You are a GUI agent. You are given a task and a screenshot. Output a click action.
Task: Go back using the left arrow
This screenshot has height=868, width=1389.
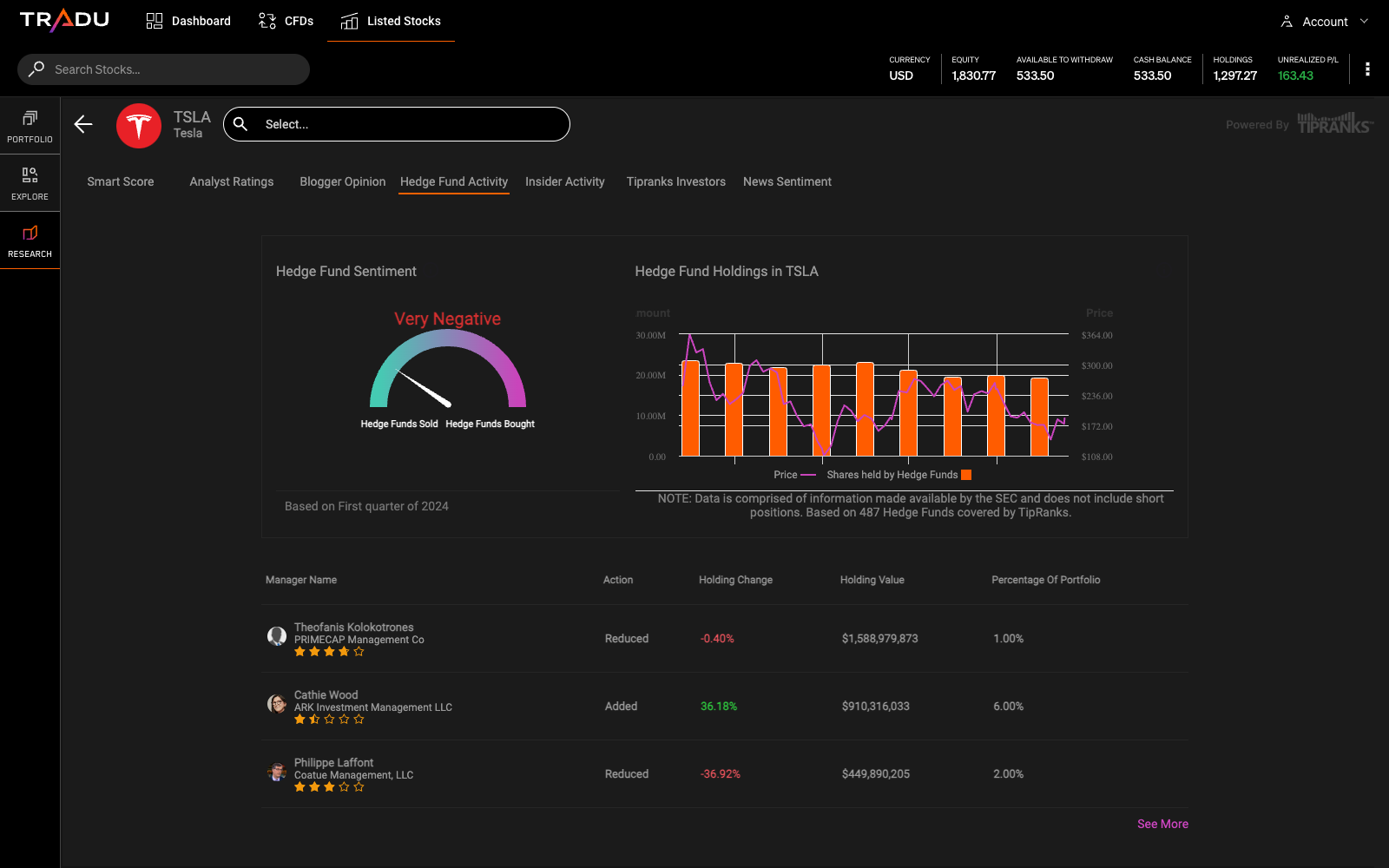click(83, 124)
